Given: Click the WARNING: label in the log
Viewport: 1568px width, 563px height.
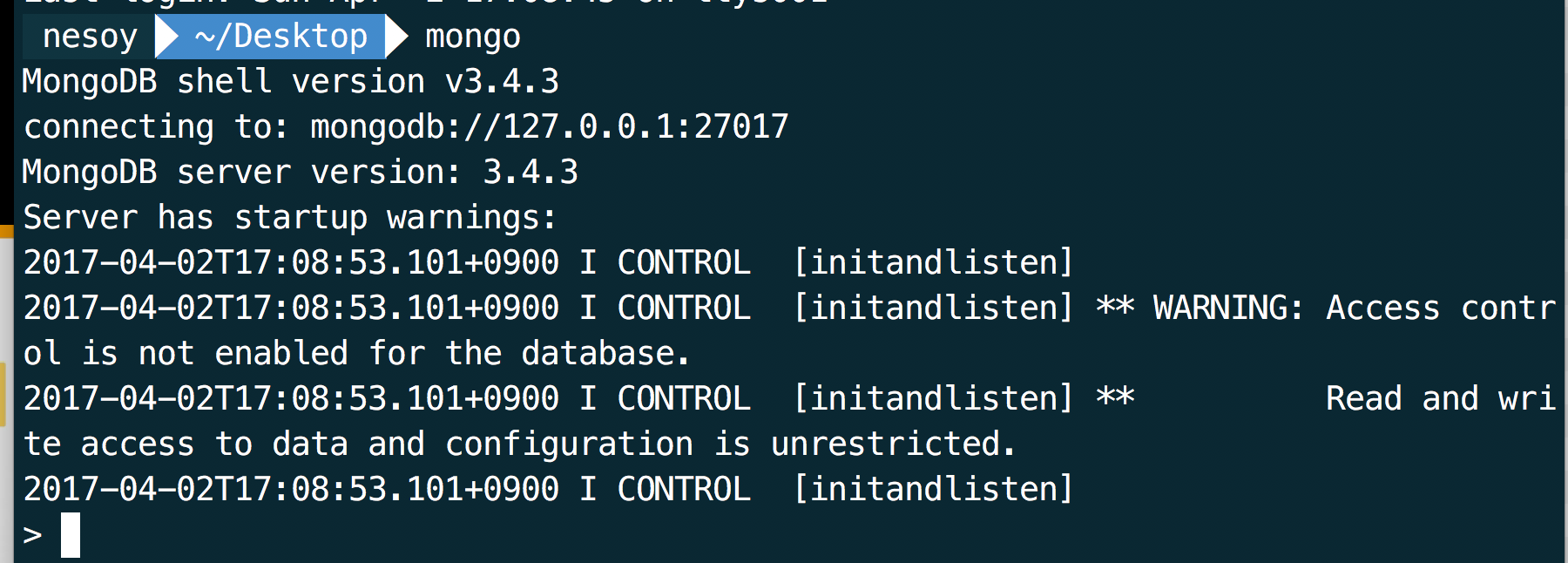Looking at the screenshot, I should [1228, 309].
